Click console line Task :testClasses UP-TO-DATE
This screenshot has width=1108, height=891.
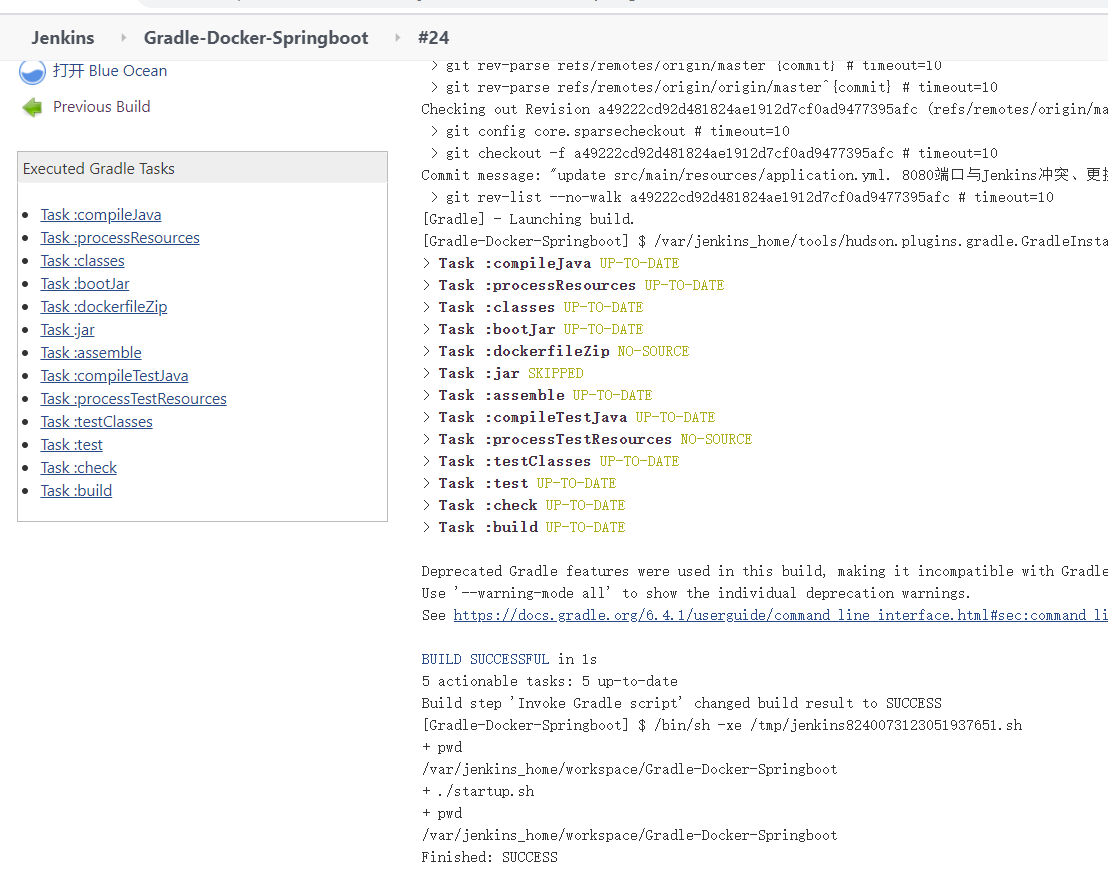[x=550, y=461]
